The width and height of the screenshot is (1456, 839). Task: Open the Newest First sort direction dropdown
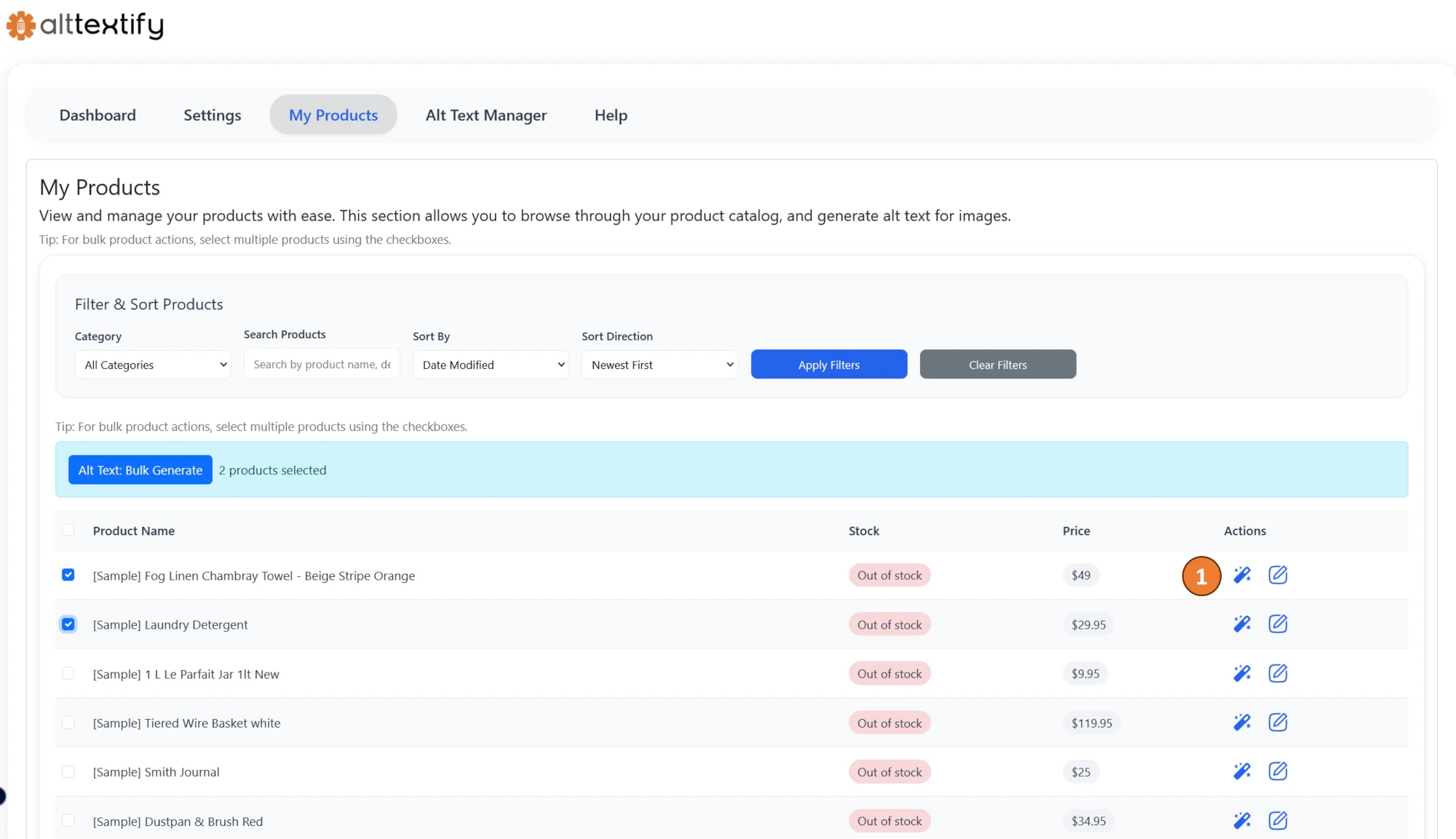pyautogui.click(x=660, y=364)
